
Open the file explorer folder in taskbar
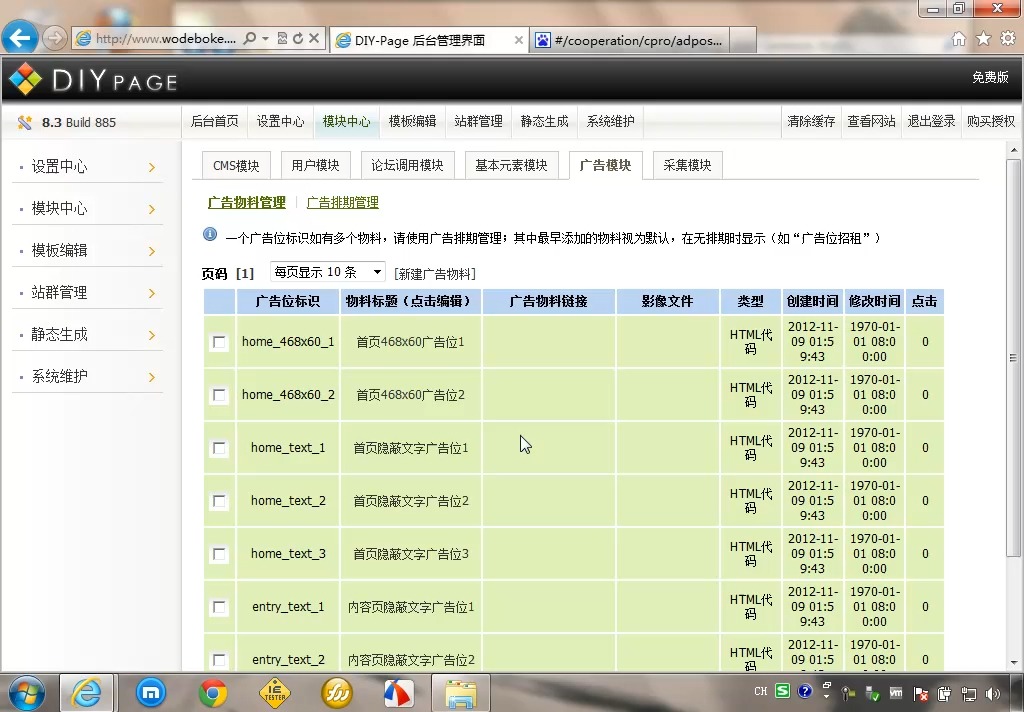[x=461, y=693]
